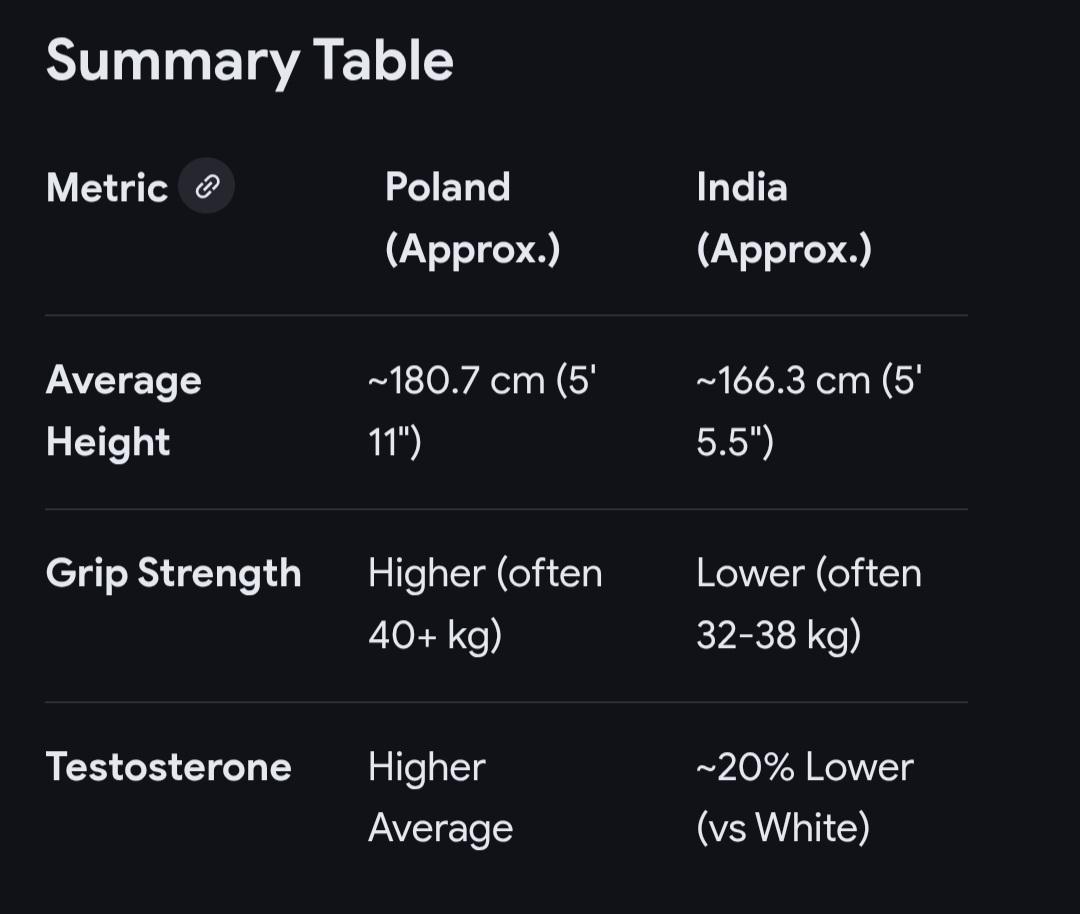Click the '(vs White)' text in India column

pyautogui.click(x=783, y=828)
